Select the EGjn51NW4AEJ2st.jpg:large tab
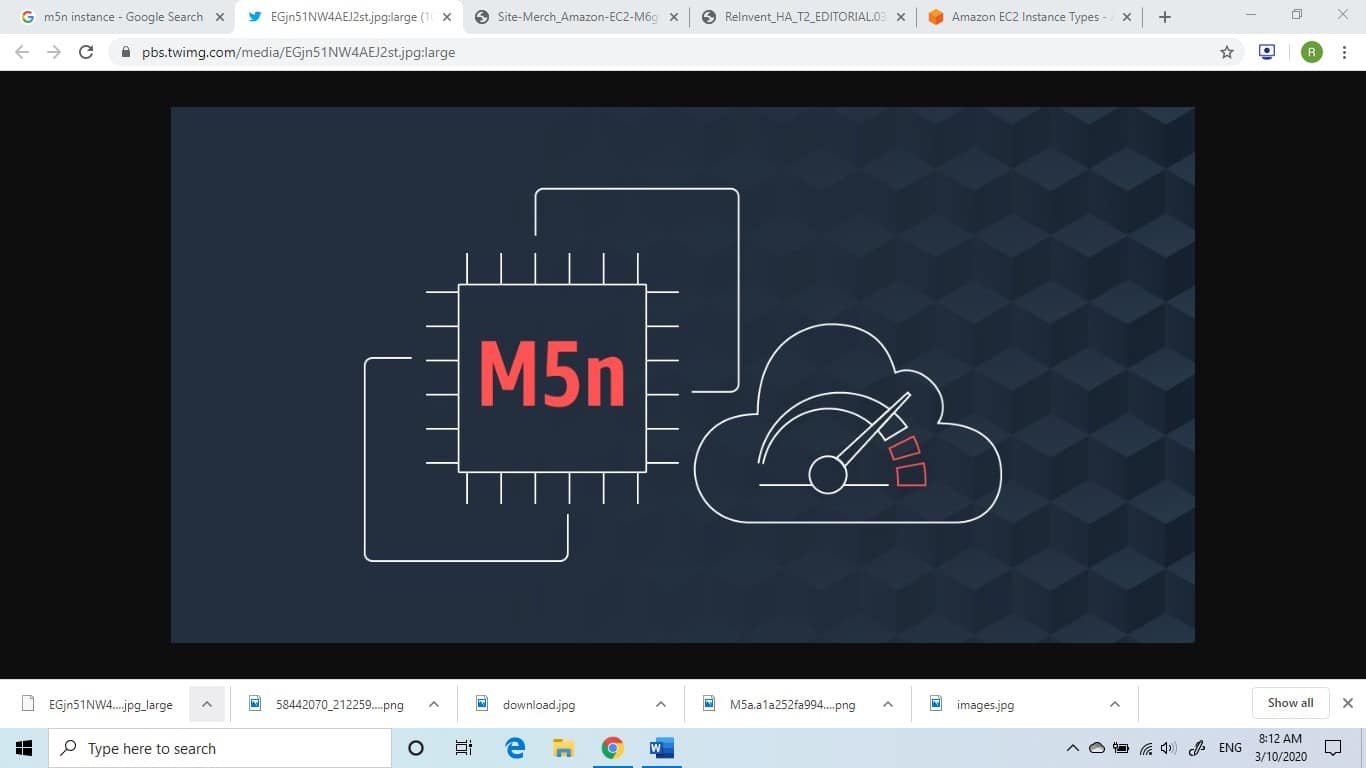This screenshot has width=1366, height=768. point(340,17)
